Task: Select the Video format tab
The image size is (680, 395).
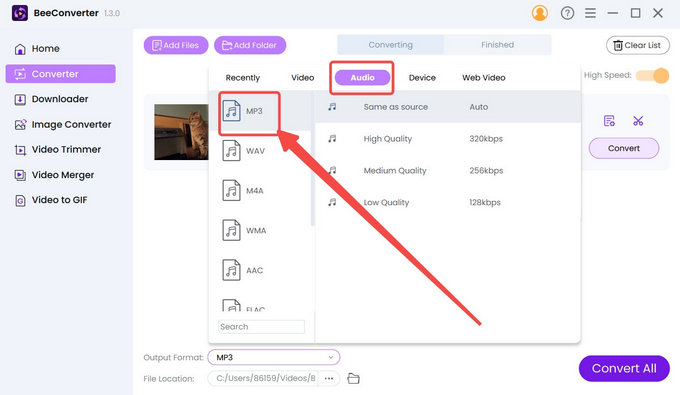Action: [303, 78]
